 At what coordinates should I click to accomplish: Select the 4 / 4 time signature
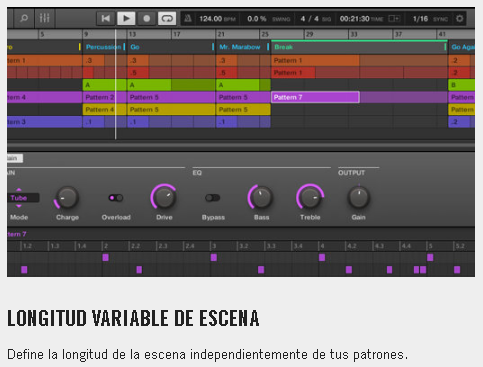tap(315, 19)
